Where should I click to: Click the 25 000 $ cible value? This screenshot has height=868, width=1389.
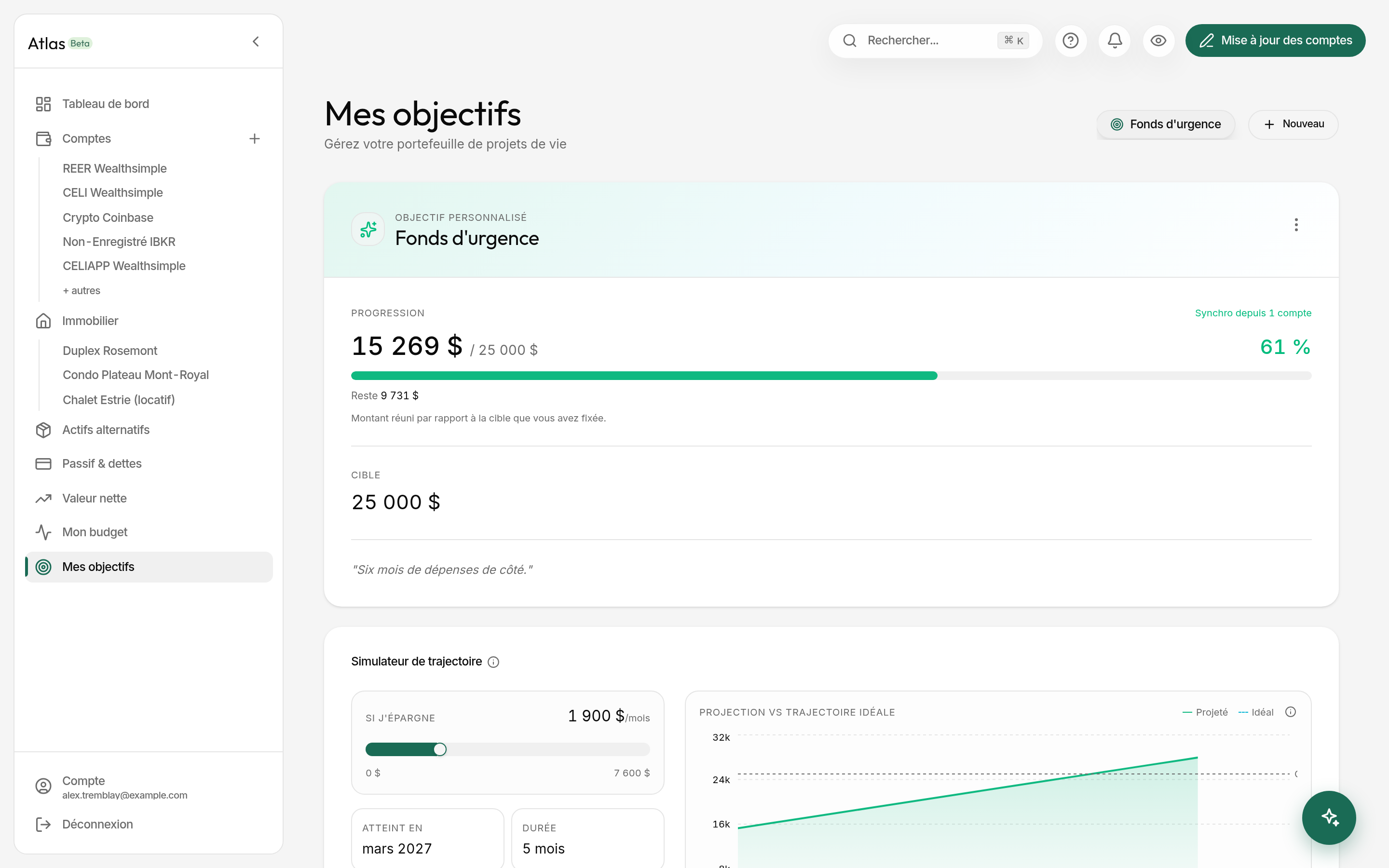(395, 502)
